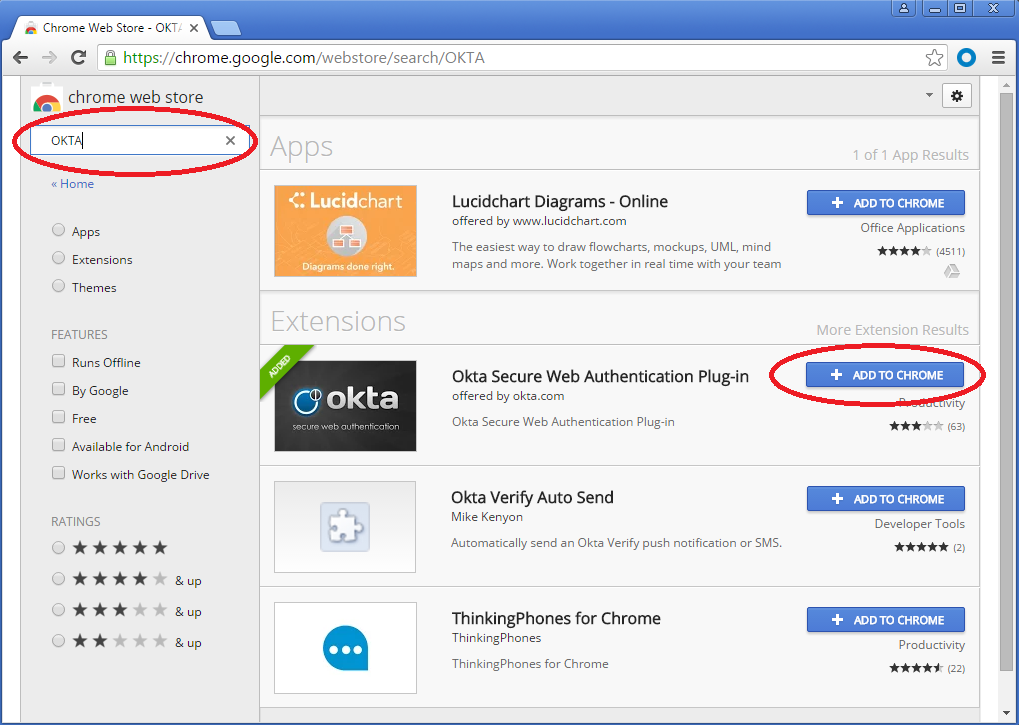1019x725 pixels.
Task: Click the Mike Kenyon author text
Action: 487,517
